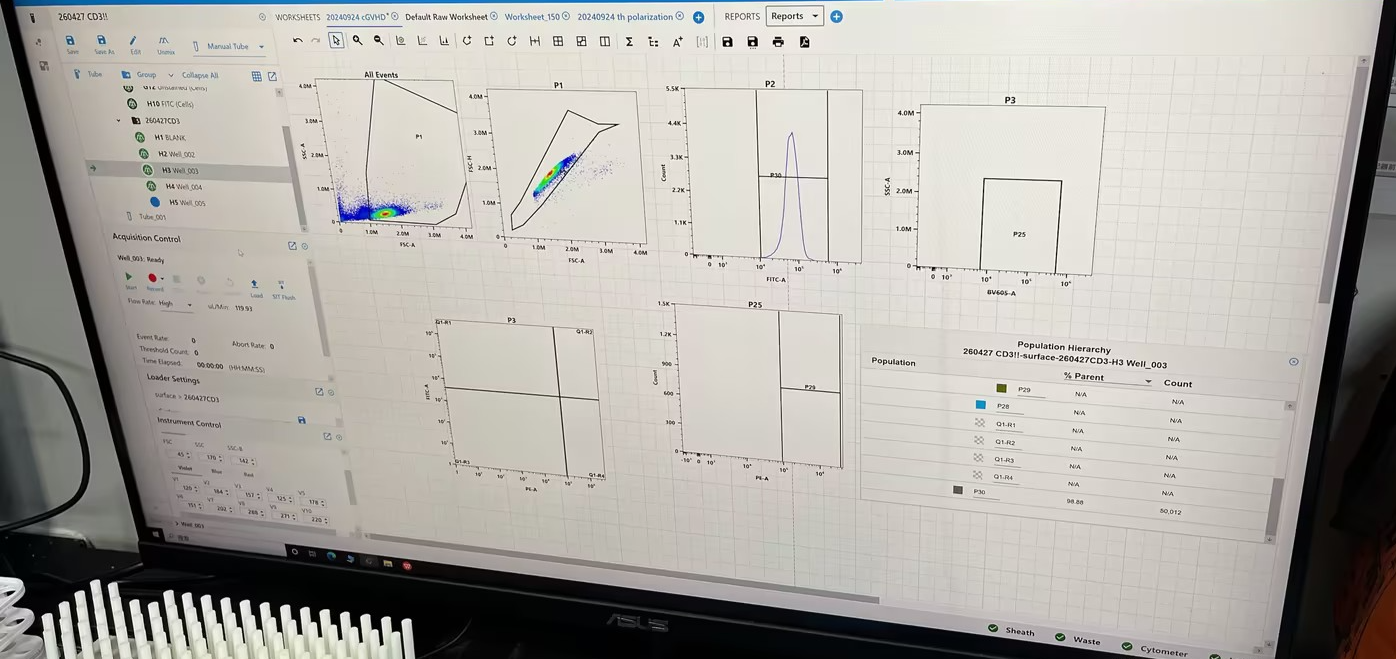This screenshot has width=1396, height=659.
Task: Add a text annotation with A+ icon
Action: click(x=678, y=42)
